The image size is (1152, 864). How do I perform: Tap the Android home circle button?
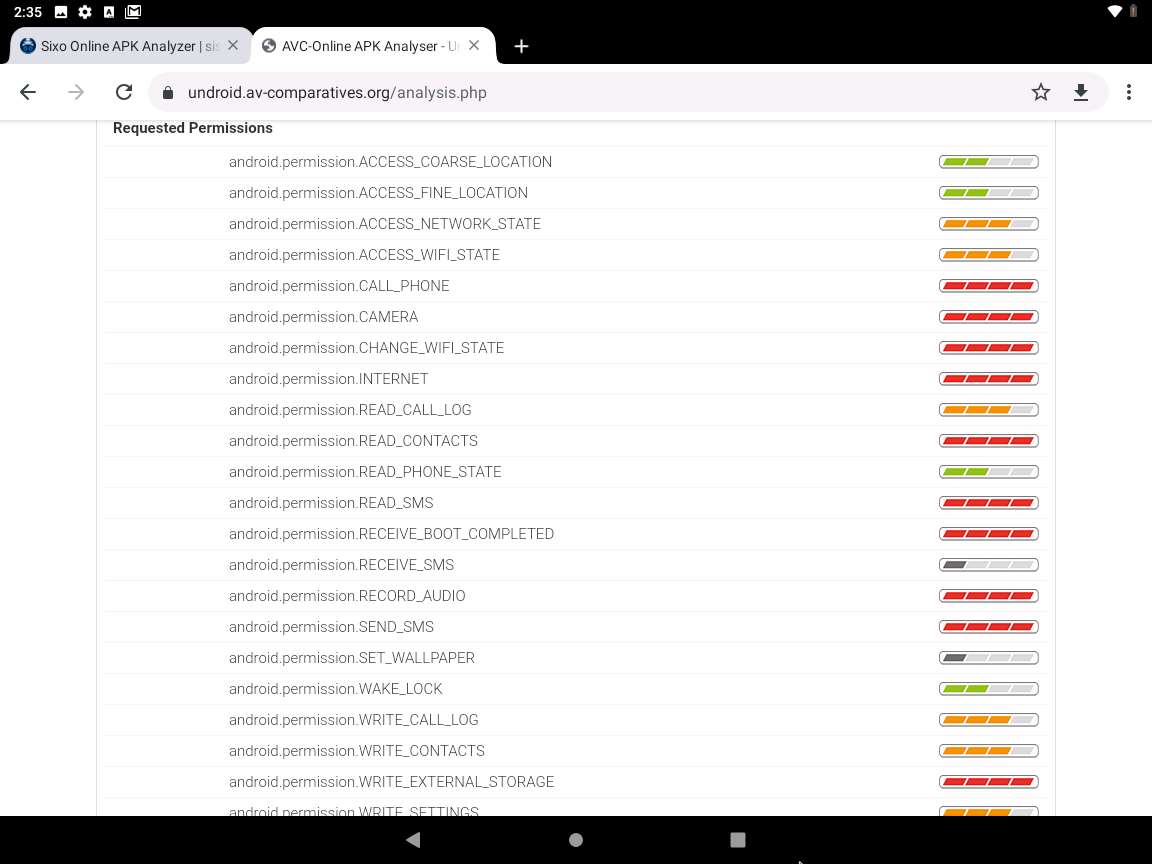click(575, 839)
